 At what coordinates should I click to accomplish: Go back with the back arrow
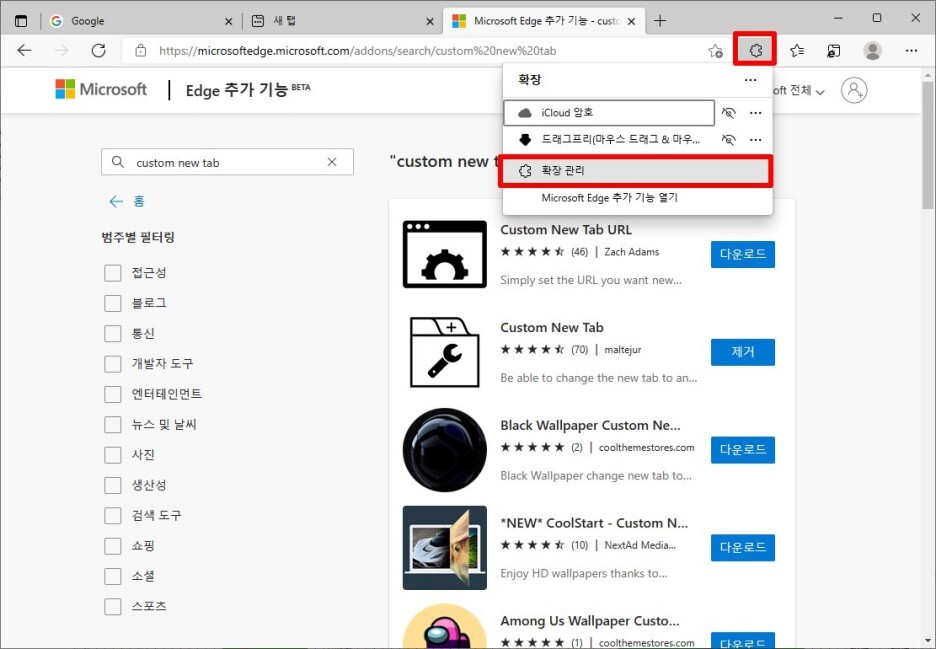(24, 51)
